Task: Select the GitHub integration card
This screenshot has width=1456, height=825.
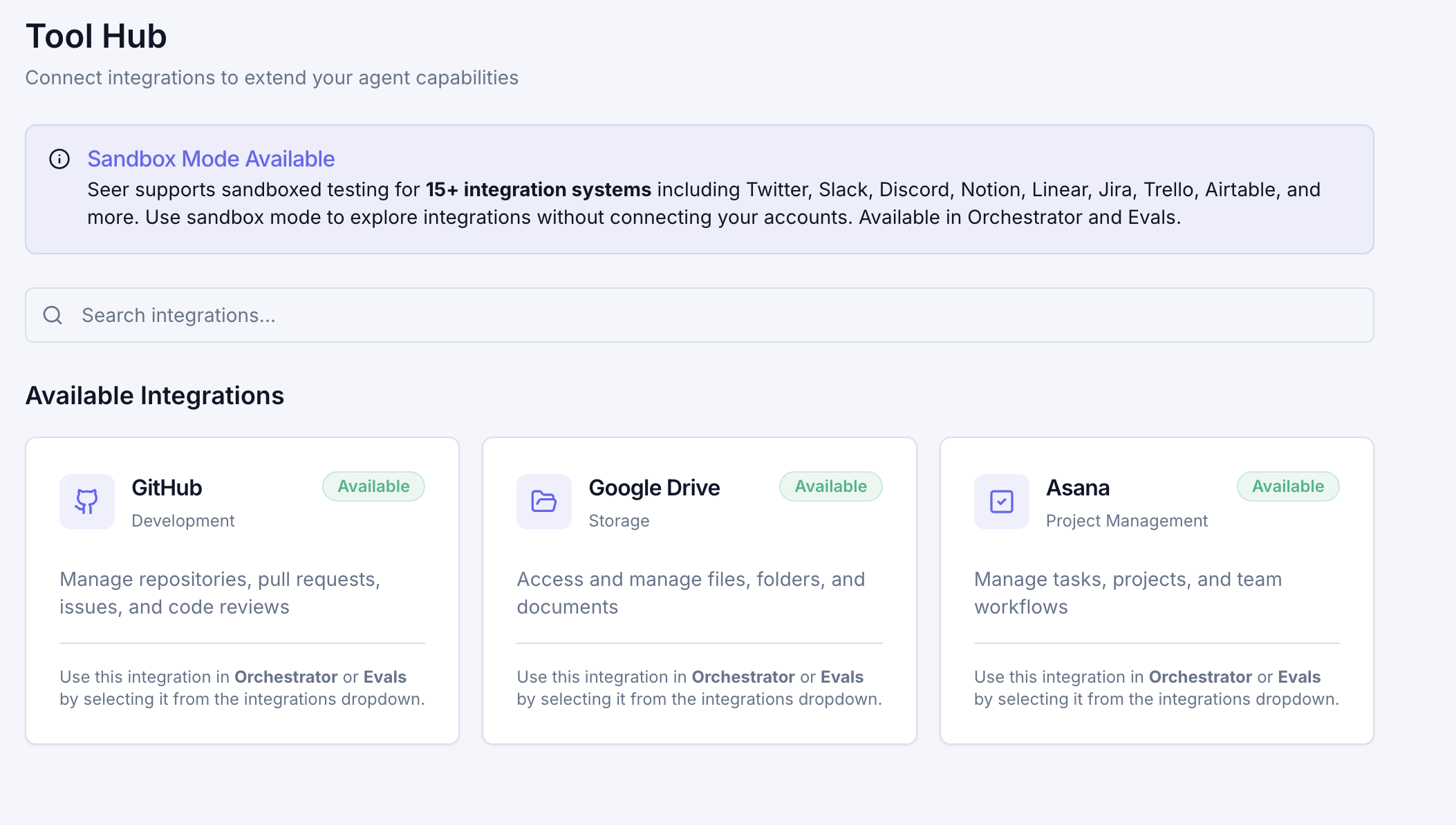Action: (x=242, y=591)
